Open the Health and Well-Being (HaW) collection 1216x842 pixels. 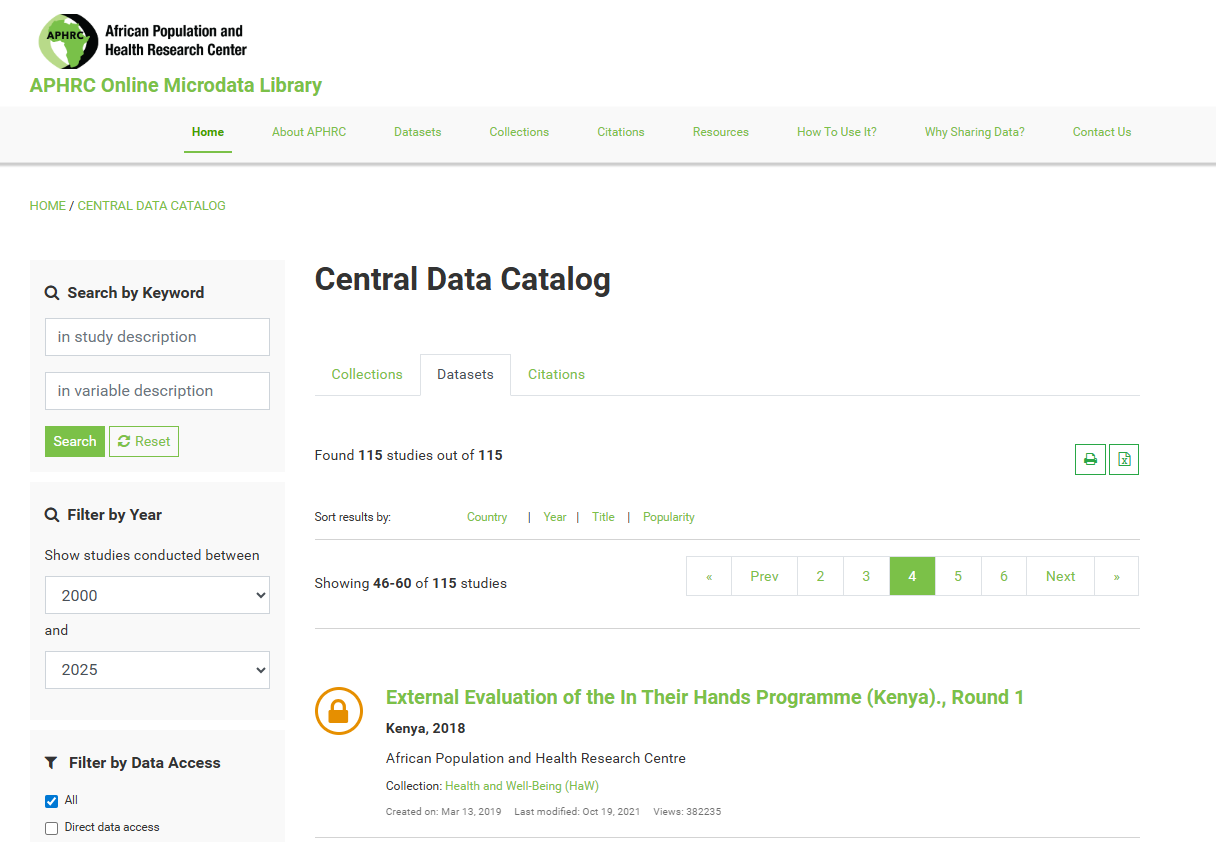pos(521,786)
